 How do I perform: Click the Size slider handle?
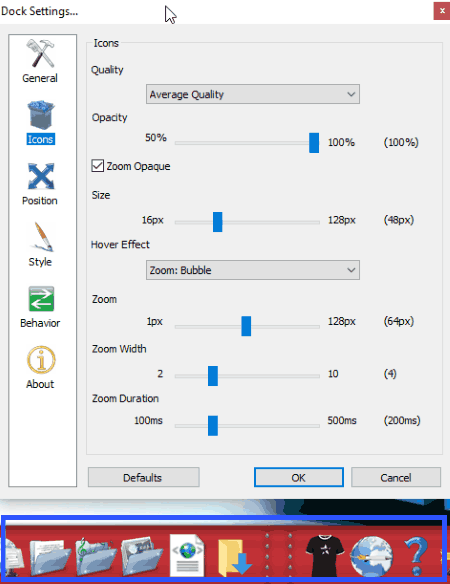218,222
